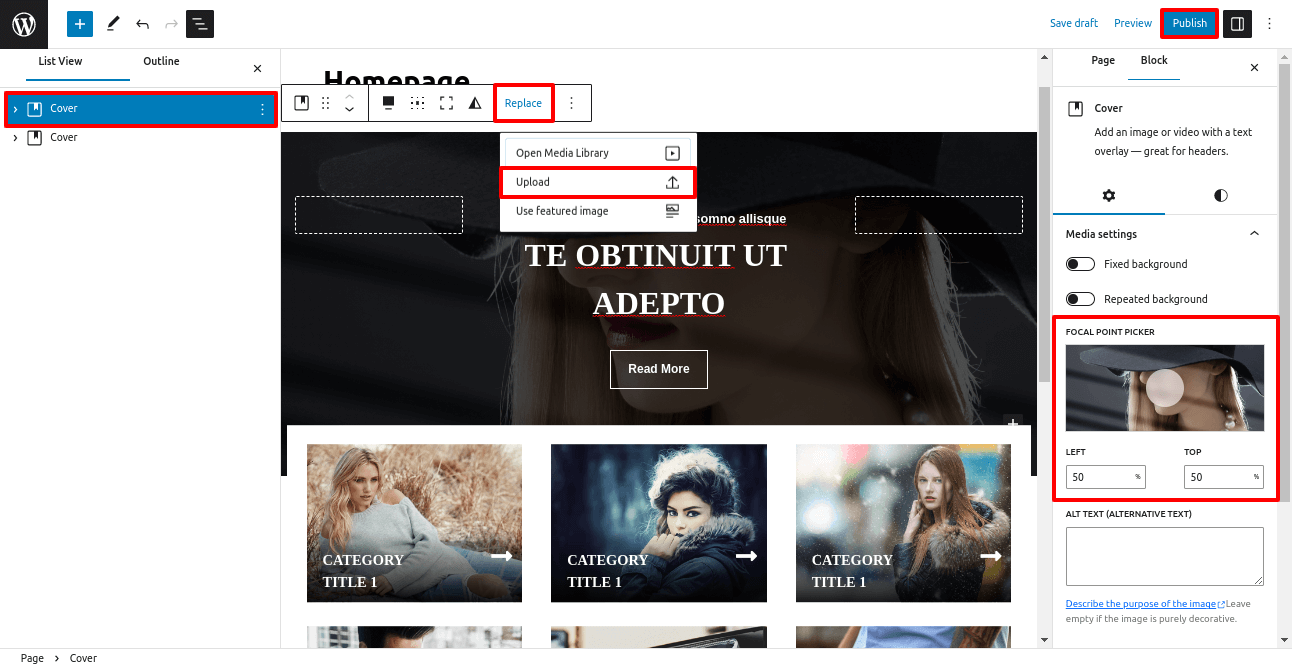1292x668 pixels.
Task: Open the Page tab in the sidebar
Action: click(x=1103, y=61)
